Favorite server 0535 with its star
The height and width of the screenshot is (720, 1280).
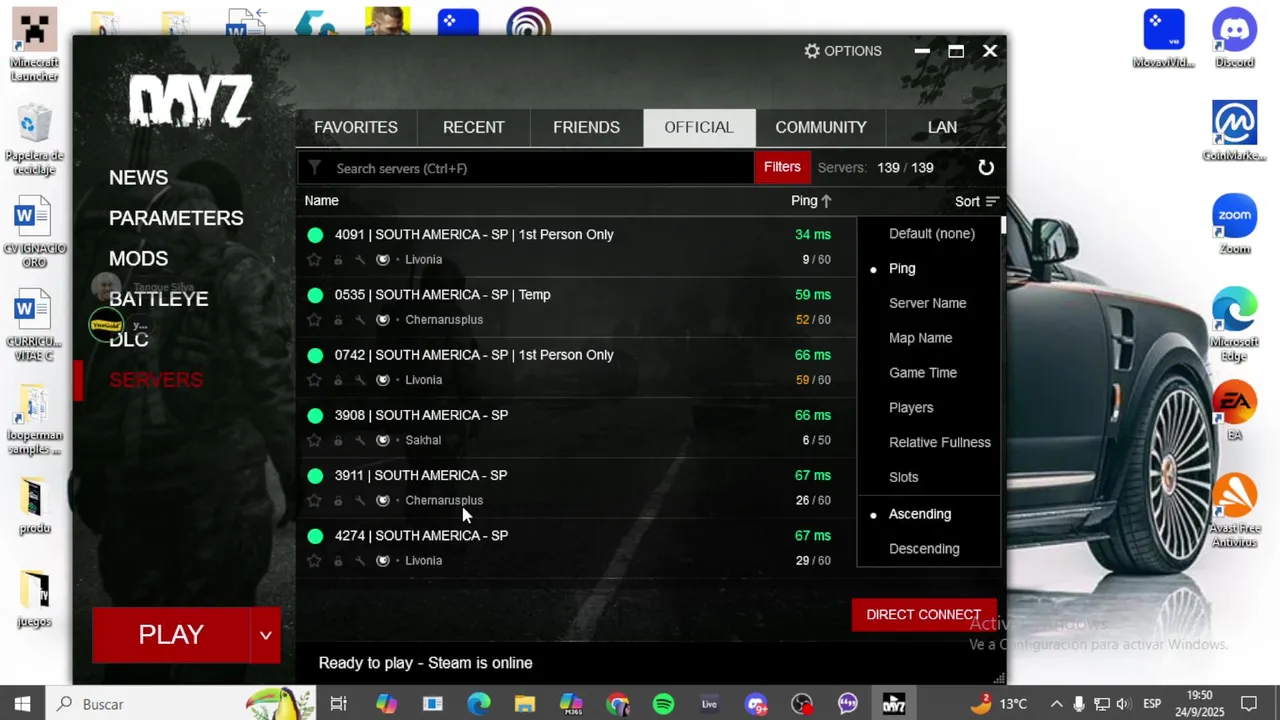tap(314, 320)
